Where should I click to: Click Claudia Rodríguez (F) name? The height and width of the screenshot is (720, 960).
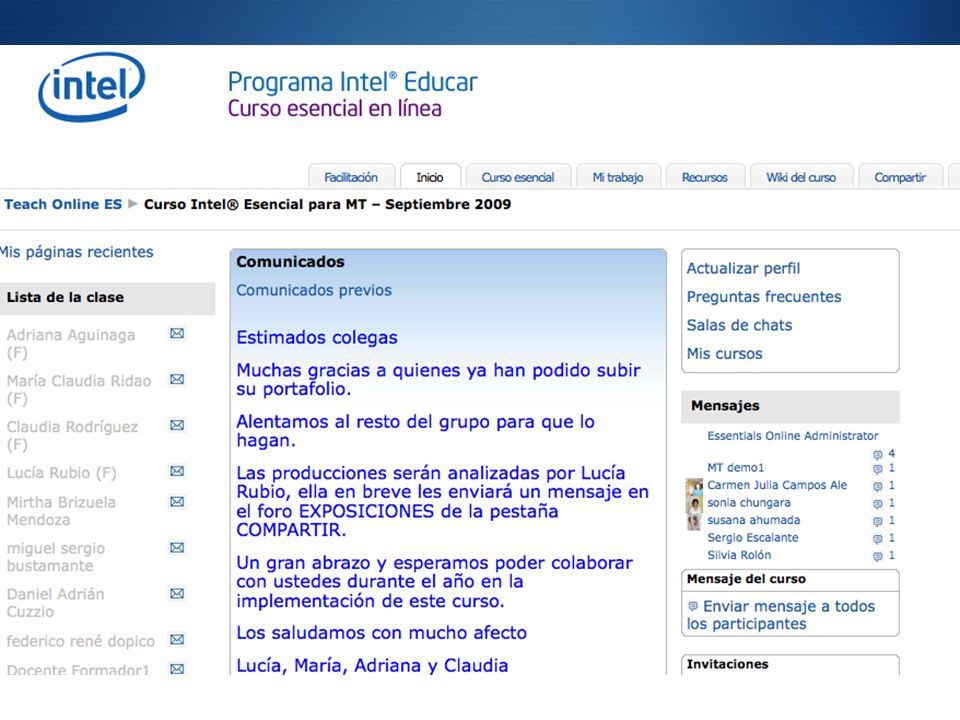click(x=72, y=435)
